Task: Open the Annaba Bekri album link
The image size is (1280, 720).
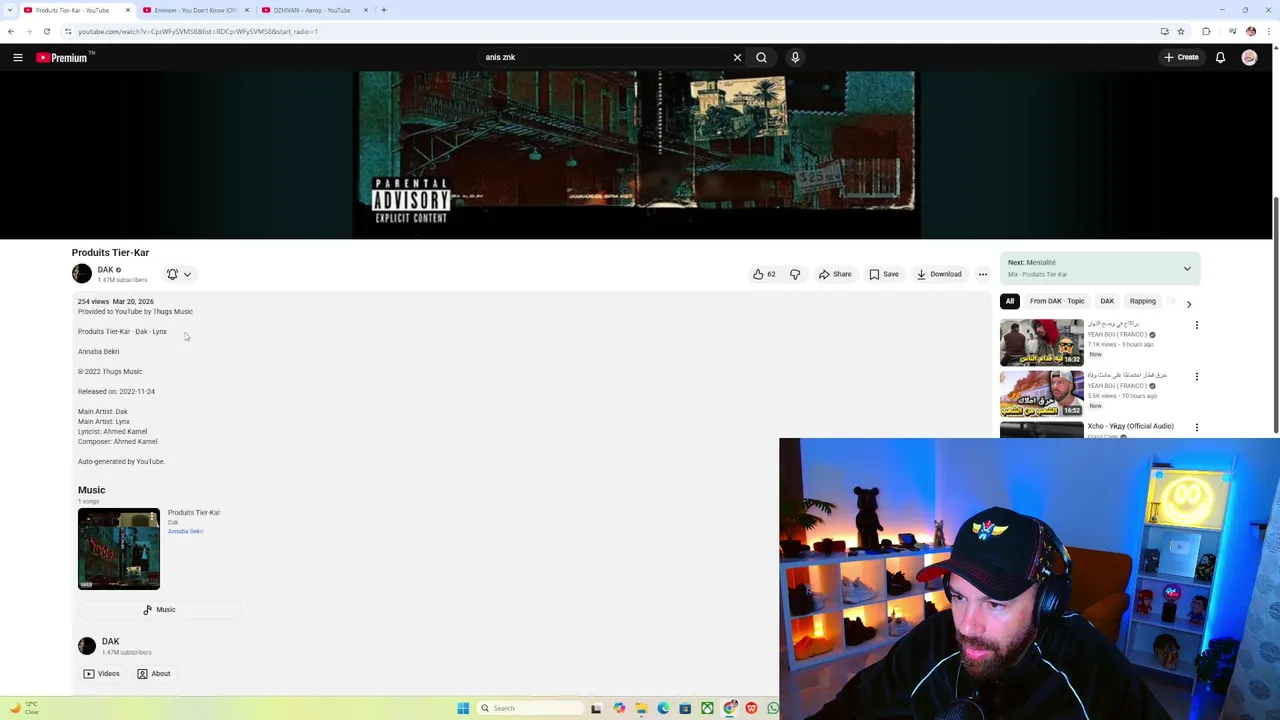Action: (x=185, y=531)
